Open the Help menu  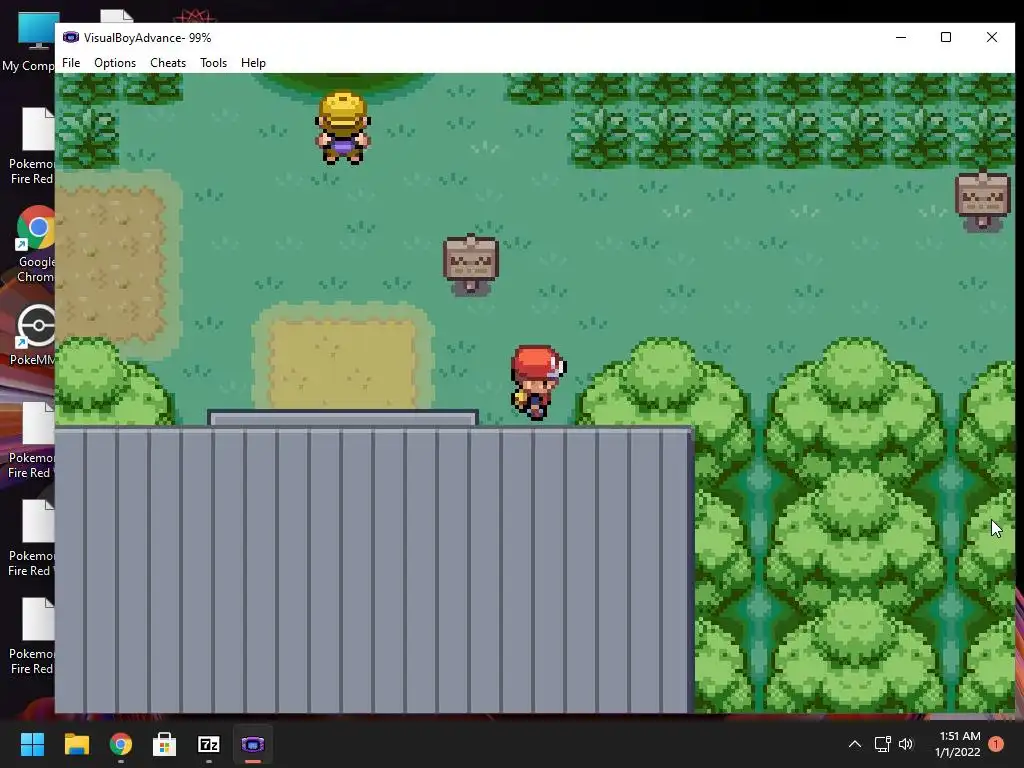pos(253,63)
